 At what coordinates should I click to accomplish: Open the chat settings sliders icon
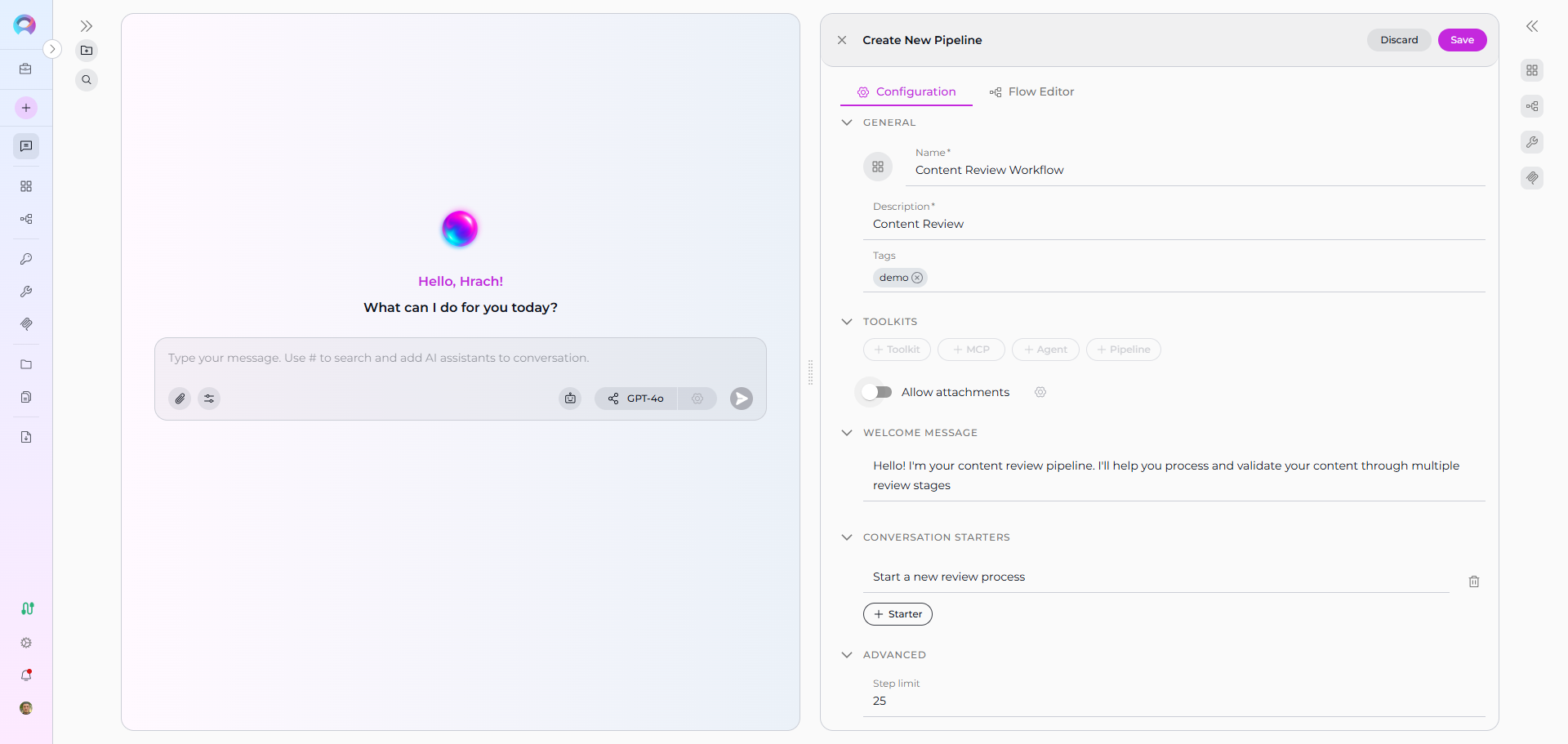(x=209, y=399)
